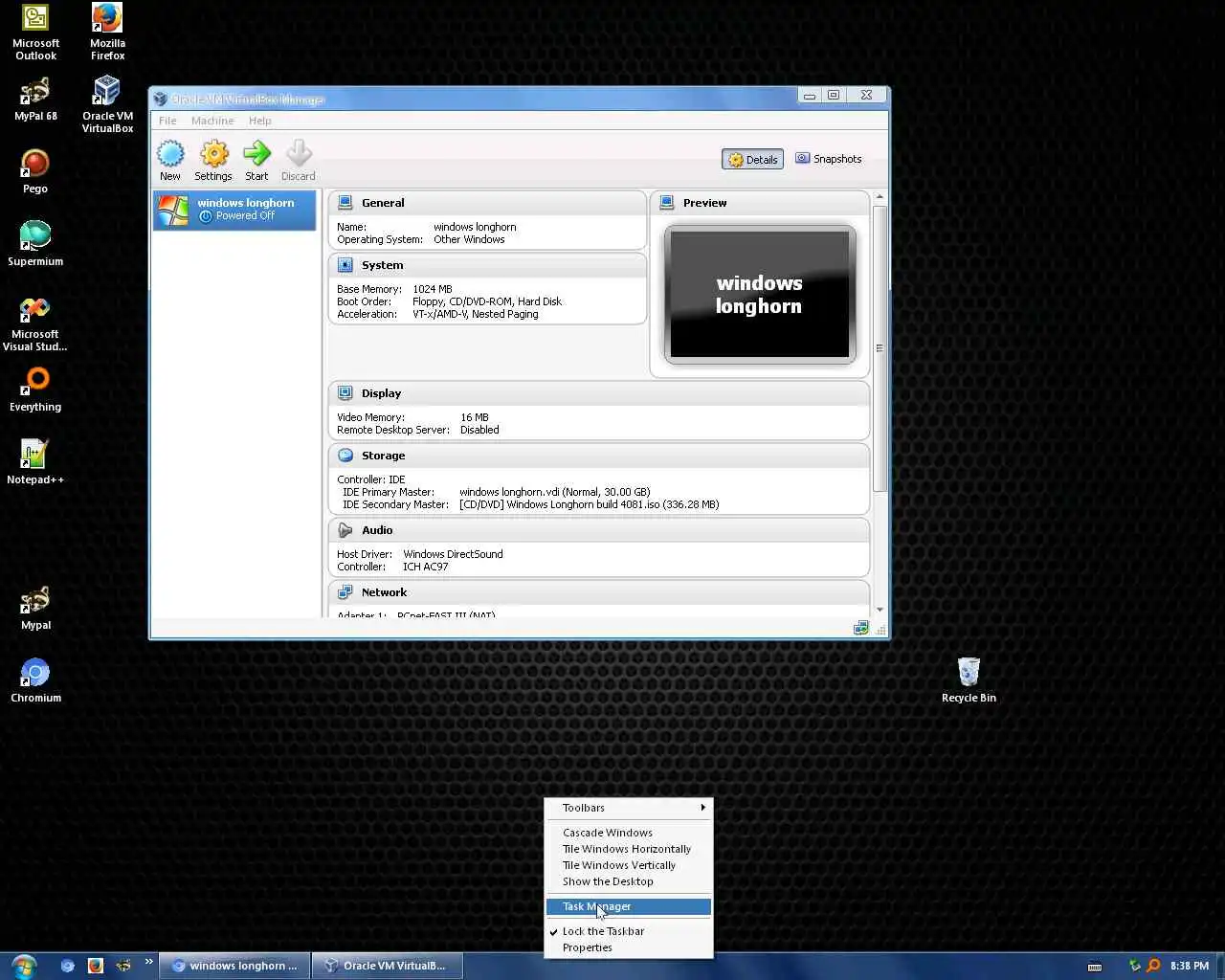Image resolution: width=1225 pixels, height=980 pixels.
Task: Switch to Details view button
Action: tap(752, 160)
